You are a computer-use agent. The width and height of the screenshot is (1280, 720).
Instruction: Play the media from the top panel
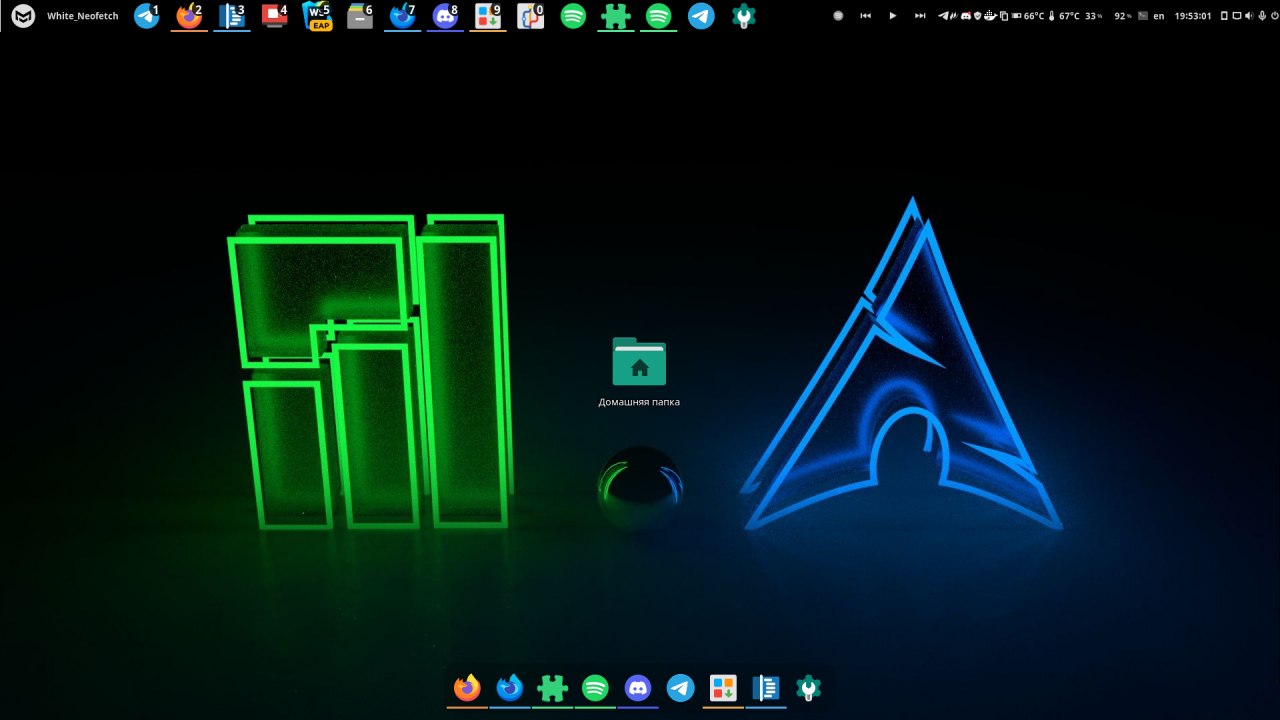893,16
